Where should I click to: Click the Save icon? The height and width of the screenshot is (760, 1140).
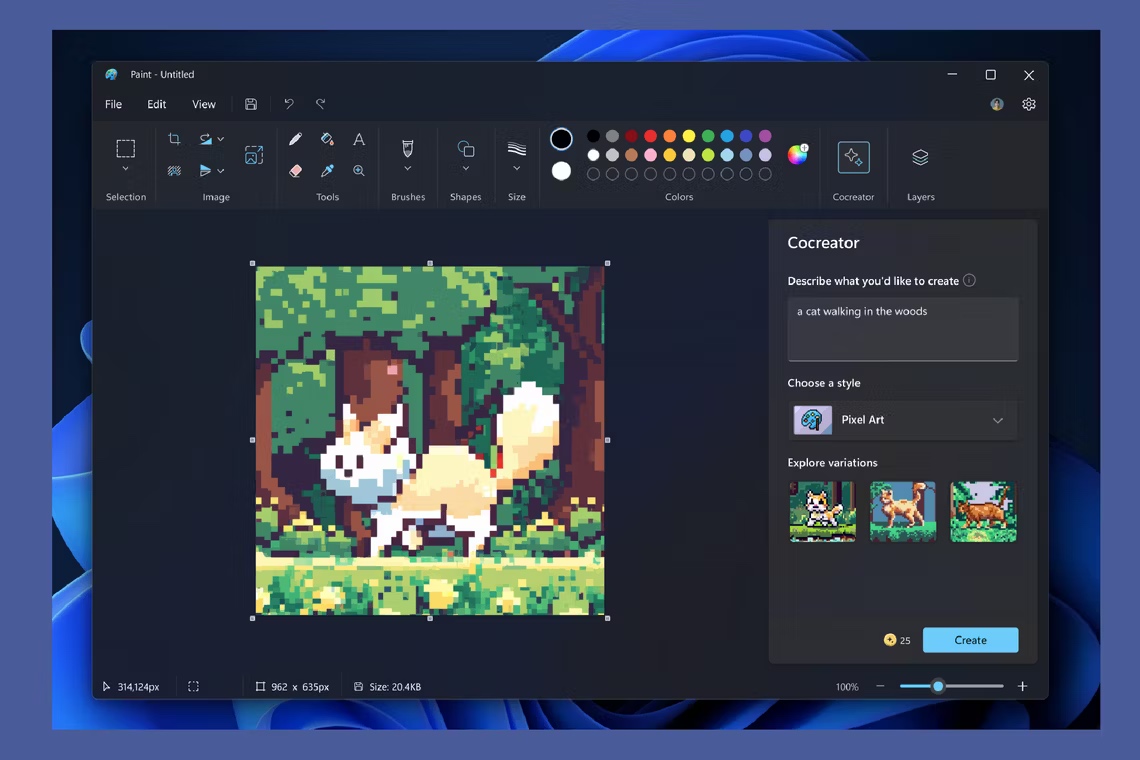pyautogui.click(x=251, y=104)
